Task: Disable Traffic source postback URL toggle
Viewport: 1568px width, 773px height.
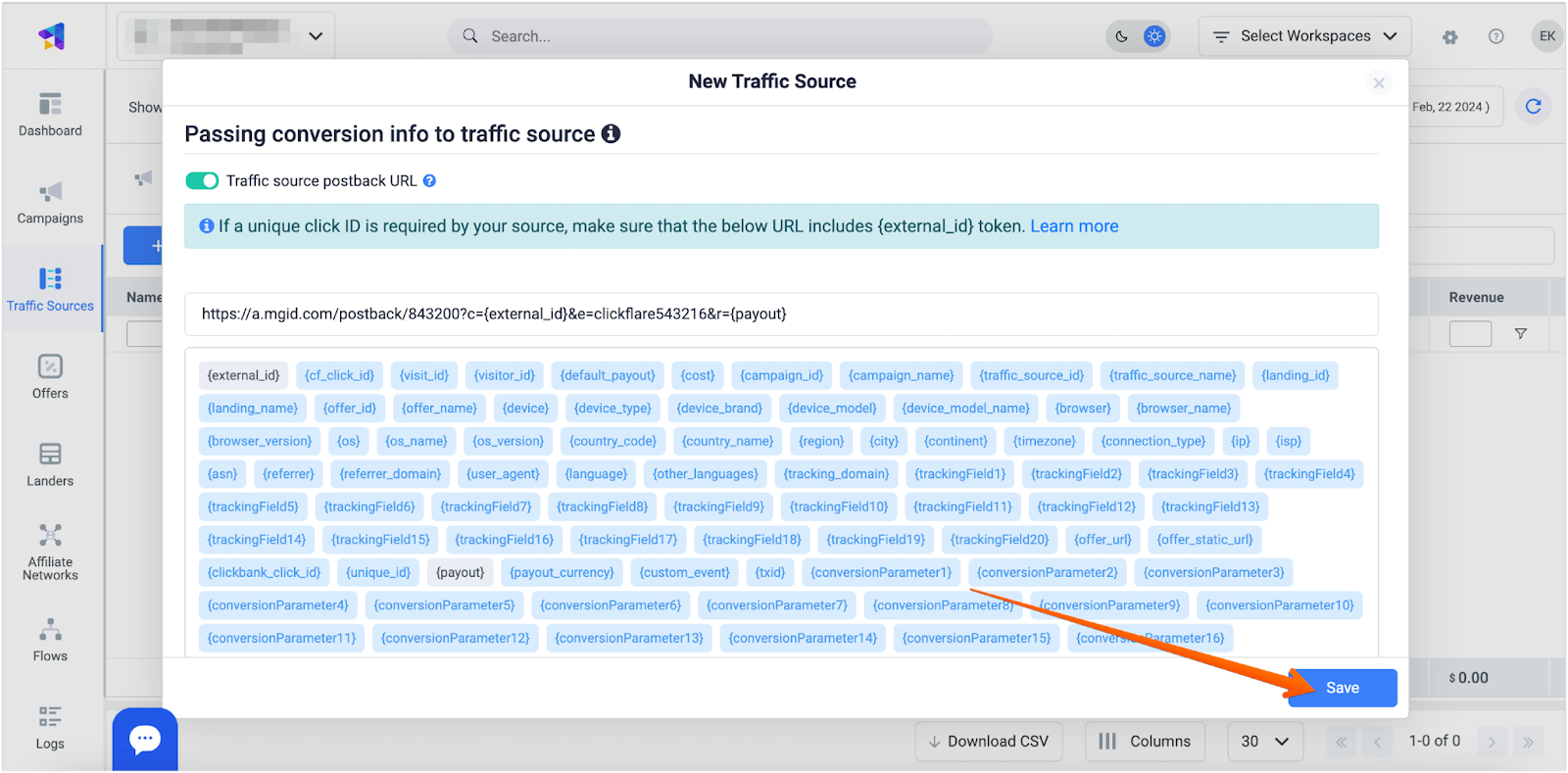Action: [202, 181]
